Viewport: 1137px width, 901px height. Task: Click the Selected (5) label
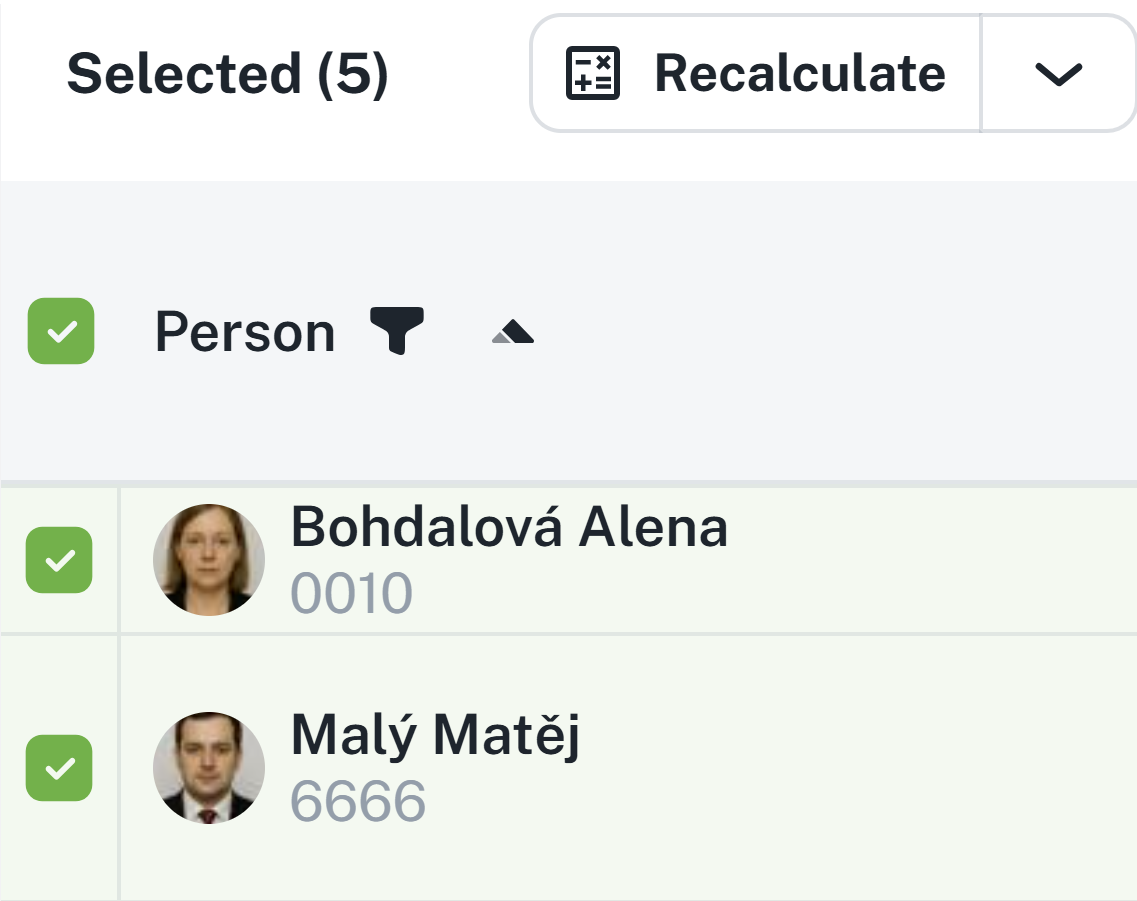[227, 74]
